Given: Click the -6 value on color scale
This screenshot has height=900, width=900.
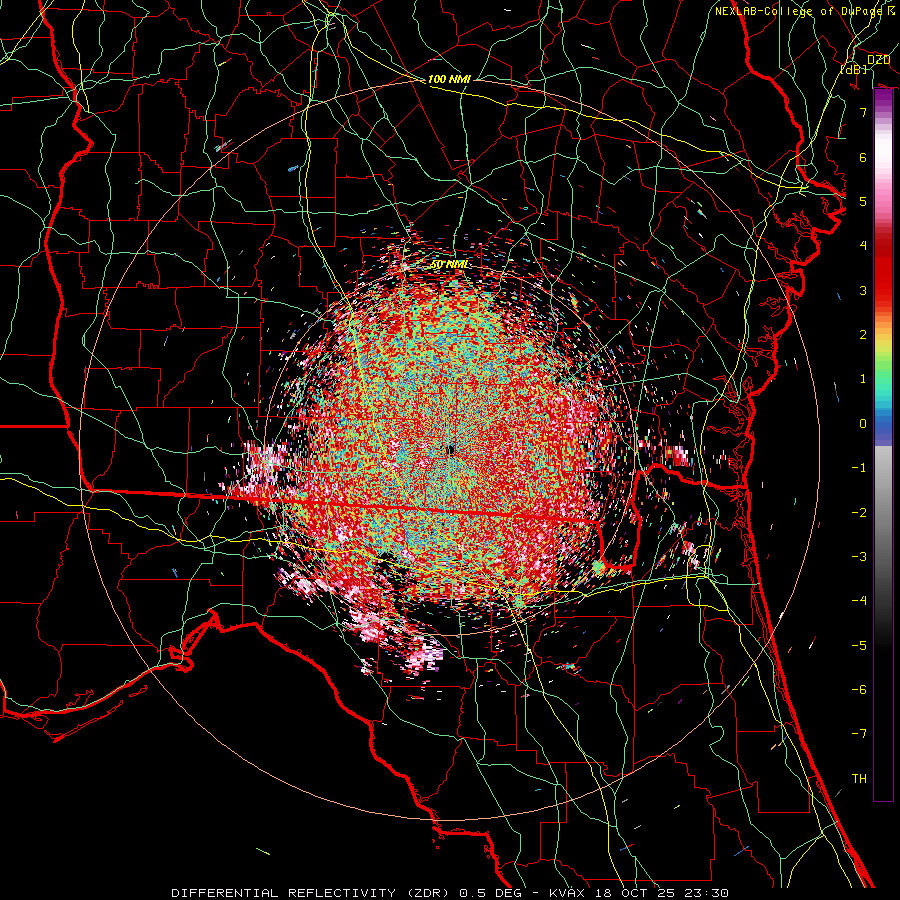Looking at the screenshot, I should click(859, 690).
